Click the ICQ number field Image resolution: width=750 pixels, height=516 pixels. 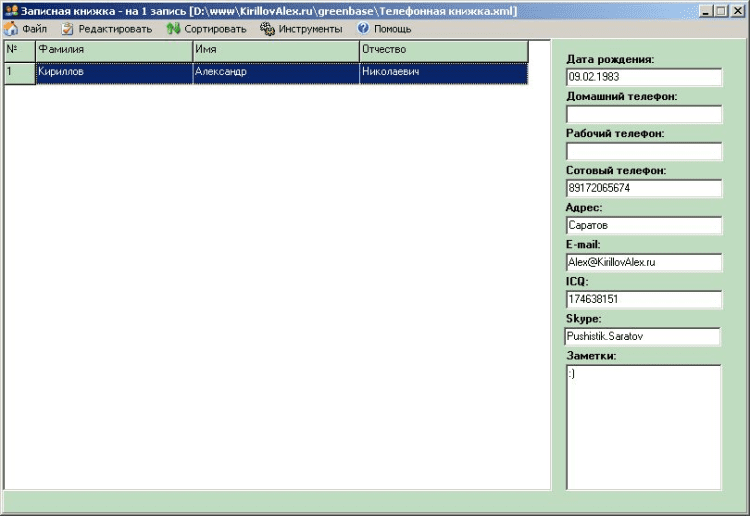click(644, 299)
